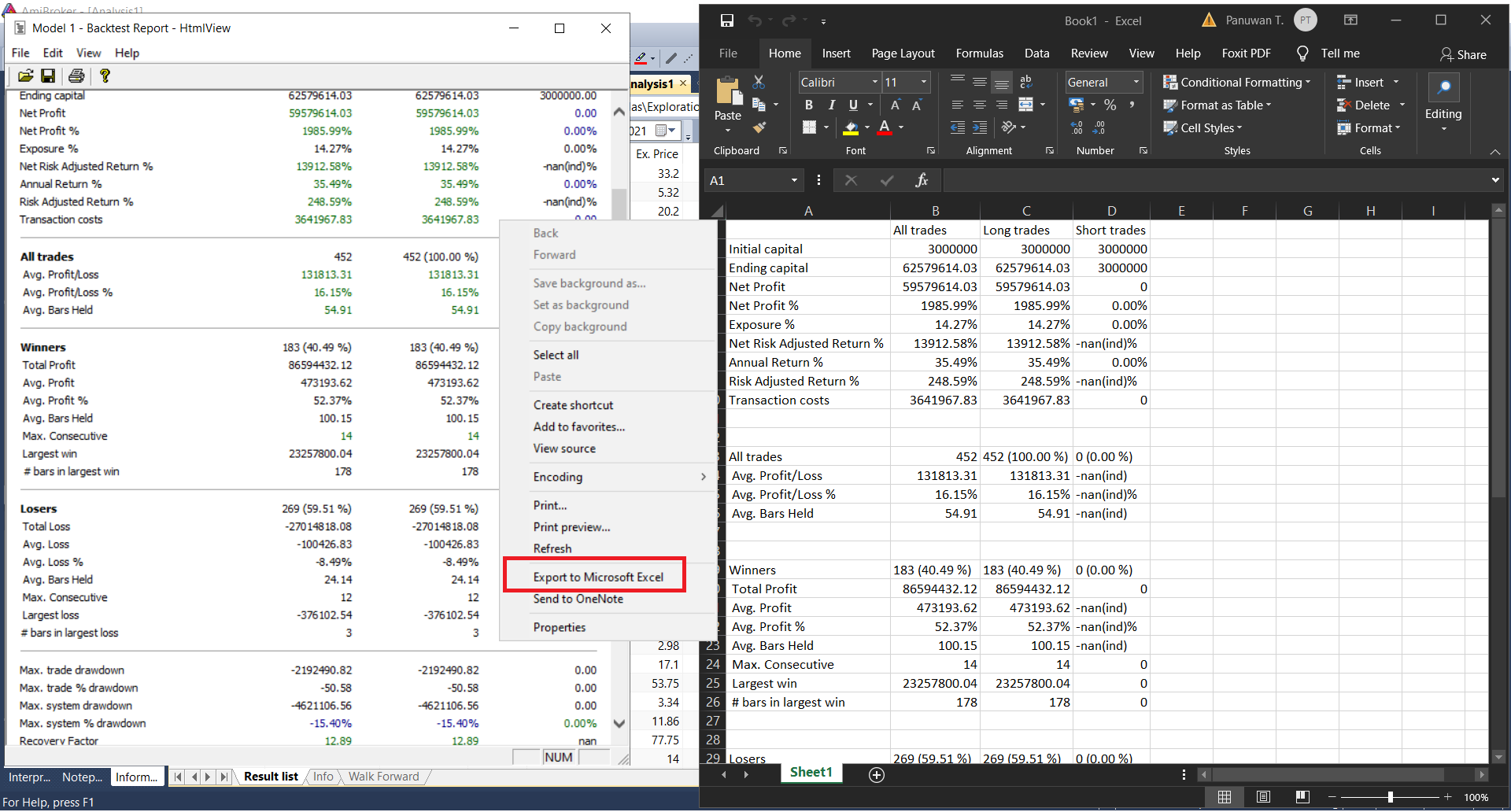Center align text horizontally in Excel
This screenshot has width=1511, height=812.
click(x=980, y=105)
